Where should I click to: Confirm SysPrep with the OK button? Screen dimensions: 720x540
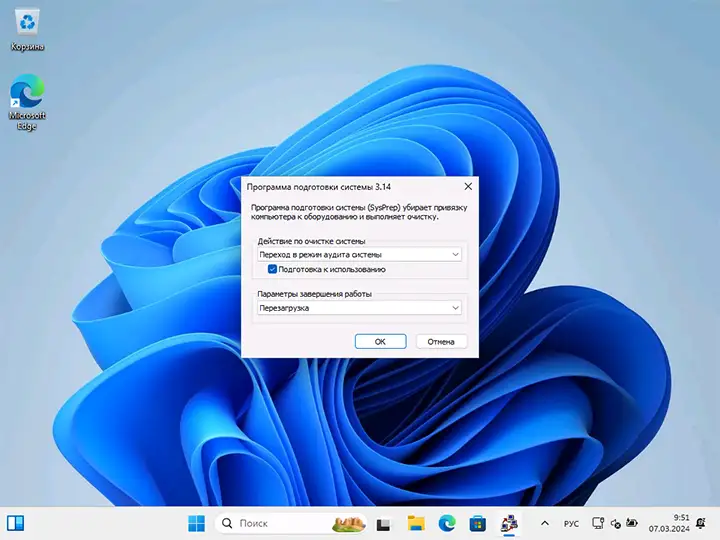pyautogui.click(x=380, y=341)
